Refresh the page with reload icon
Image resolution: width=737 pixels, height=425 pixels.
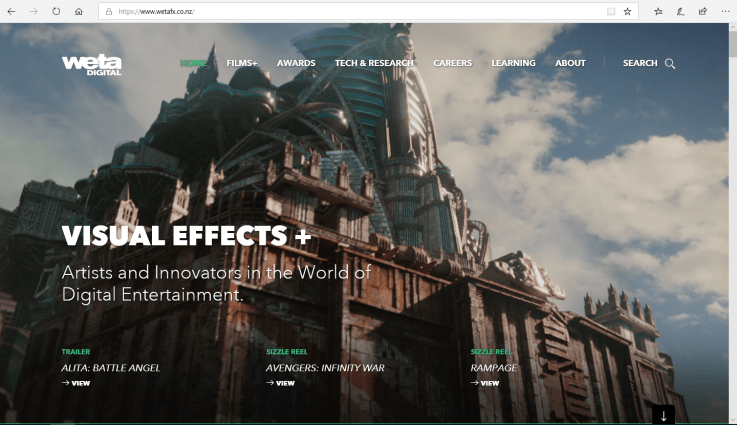coord(56,11)
